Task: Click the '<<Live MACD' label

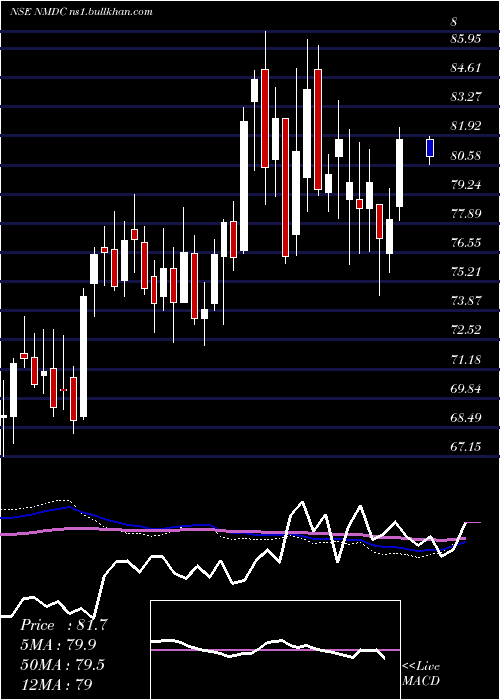Action: [421, 674]
